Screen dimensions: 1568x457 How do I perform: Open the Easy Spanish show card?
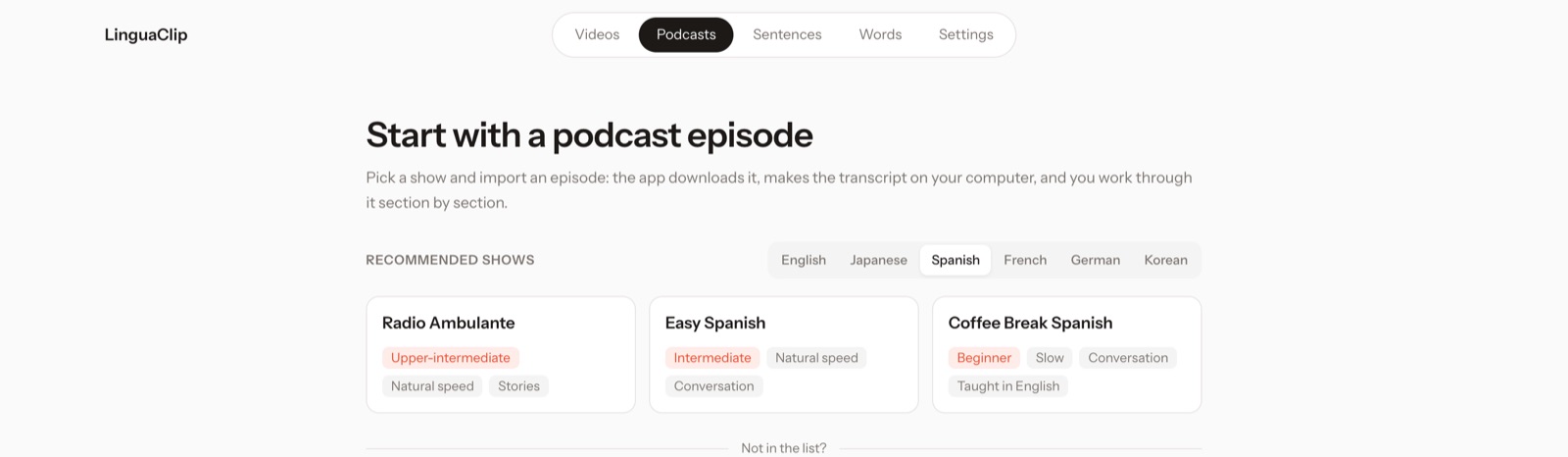783,354
